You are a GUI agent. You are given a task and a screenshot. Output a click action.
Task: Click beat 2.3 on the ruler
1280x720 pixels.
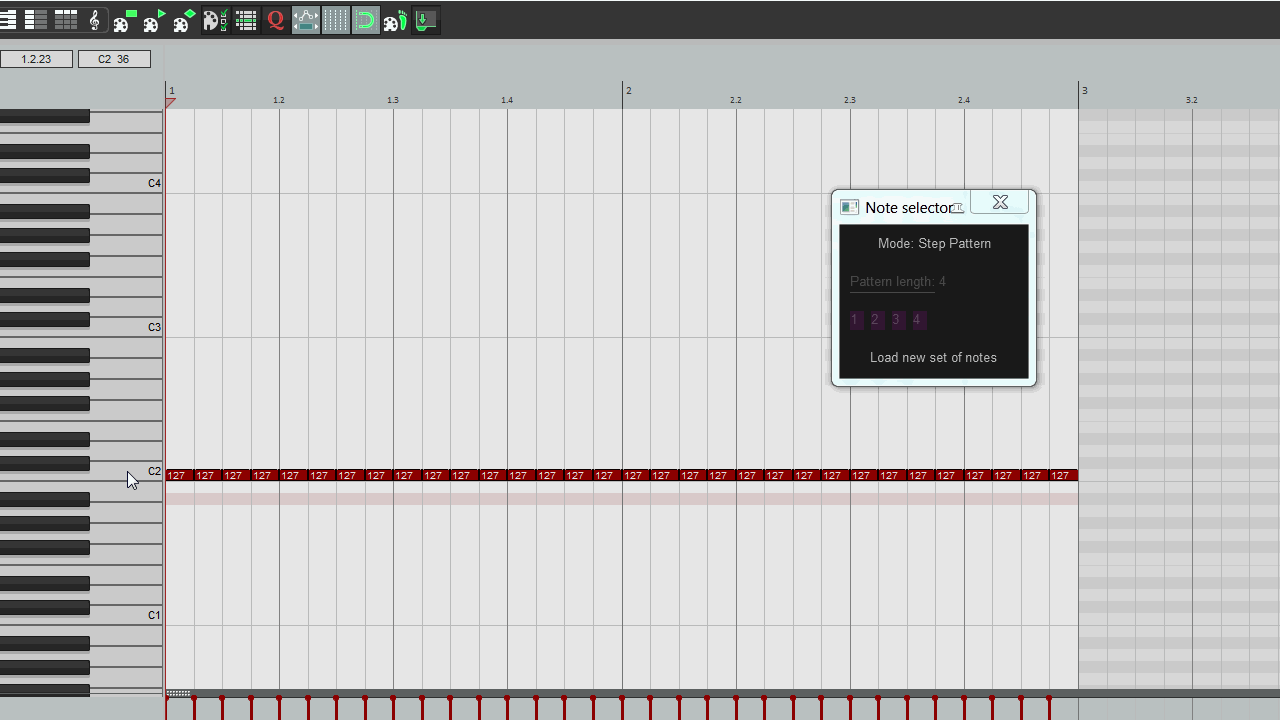(850, 100)
